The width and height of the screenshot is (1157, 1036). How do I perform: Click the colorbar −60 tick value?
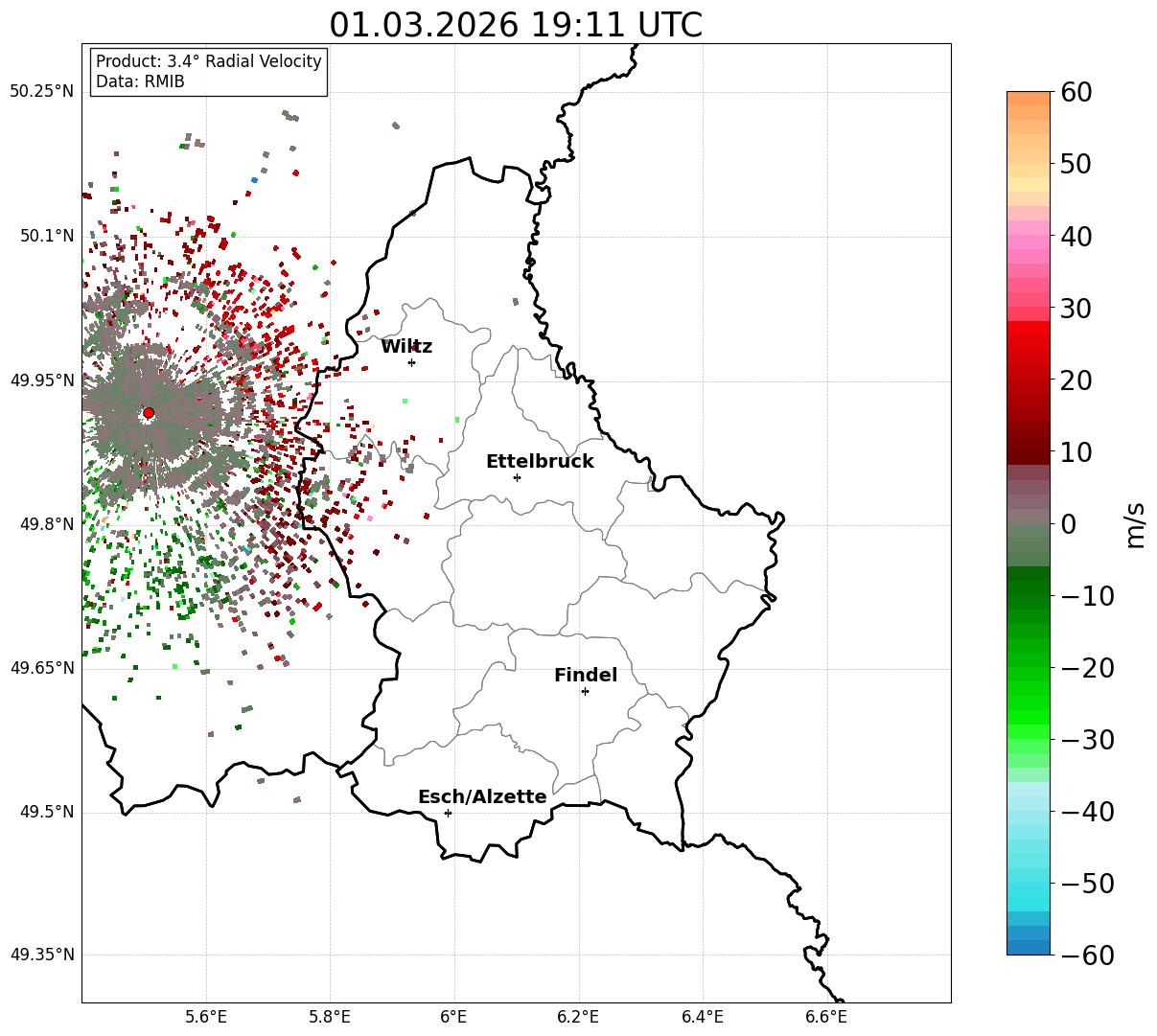(x=1087, y=955)
